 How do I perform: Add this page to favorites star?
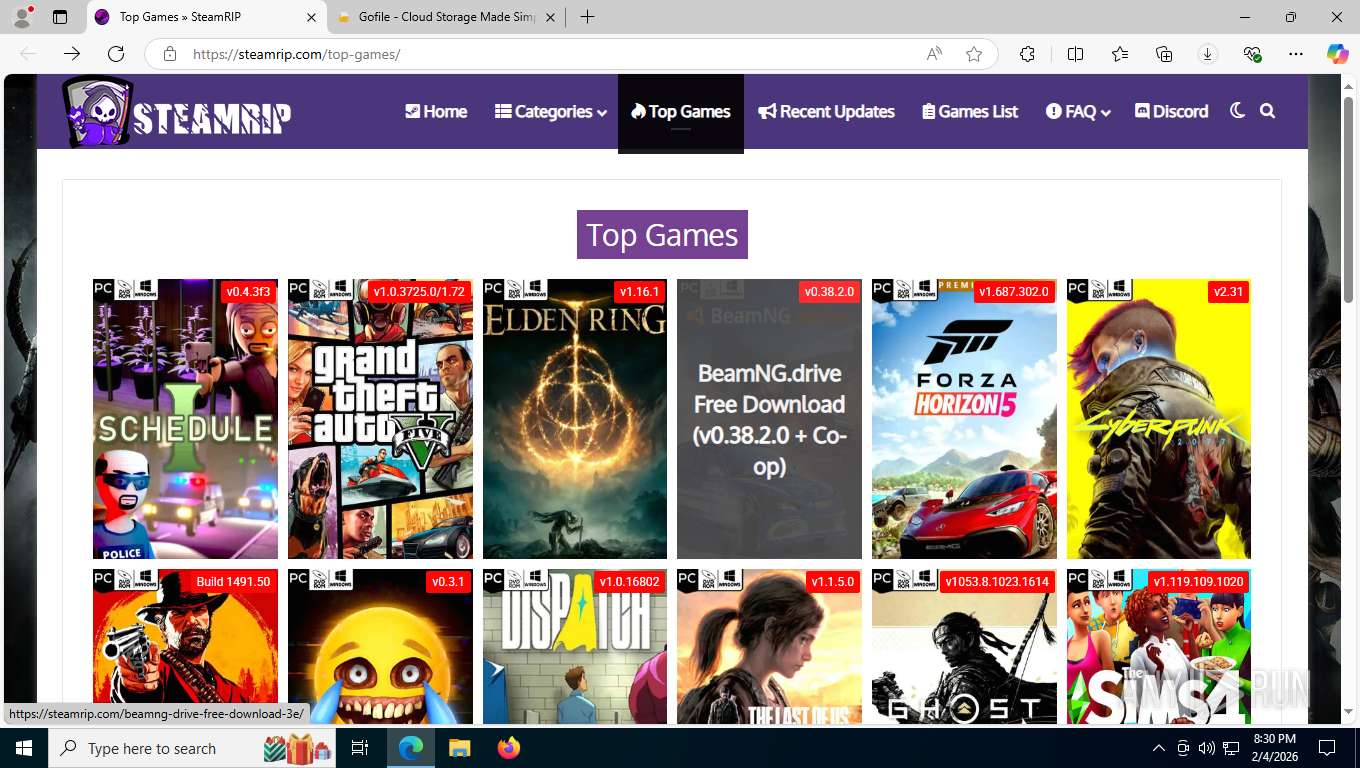click(974, 54)
